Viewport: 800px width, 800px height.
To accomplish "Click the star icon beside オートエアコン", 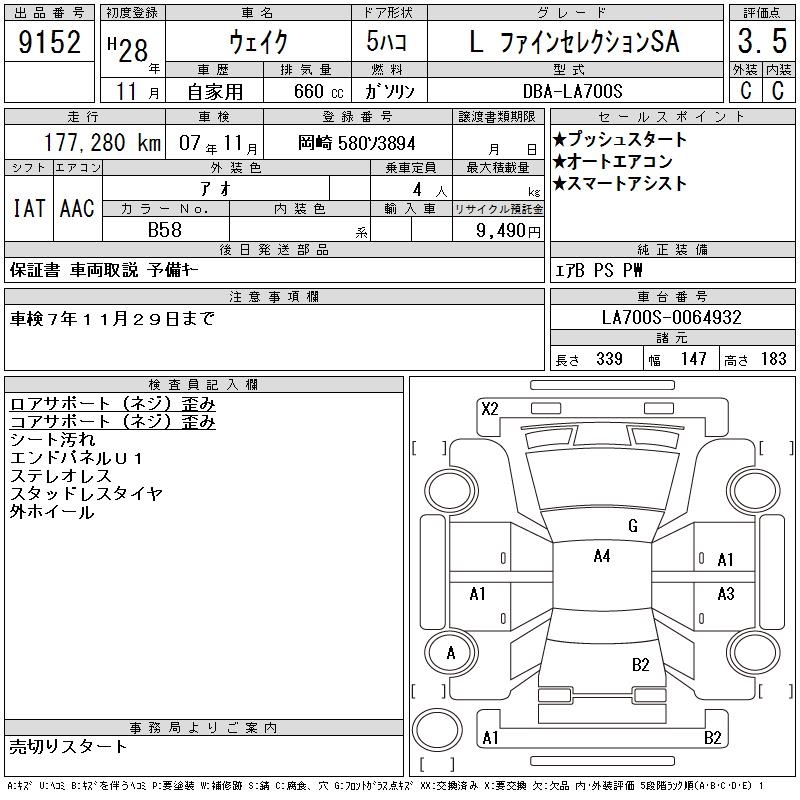I will click(x=560, y=161).
